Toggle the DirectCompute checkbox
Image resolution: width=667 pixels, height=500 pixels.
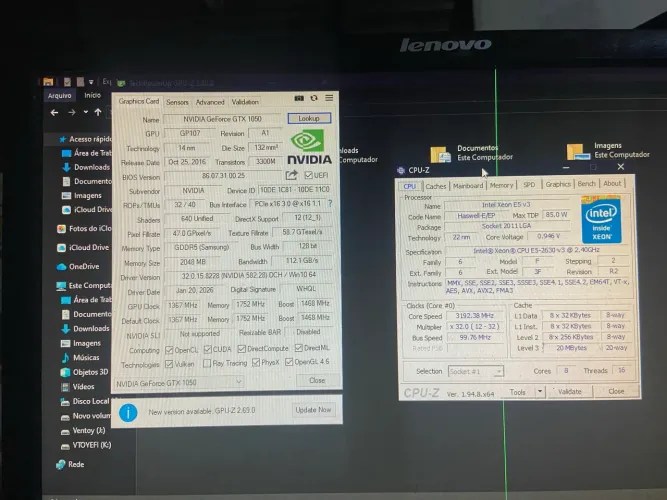[x=242, y=349]
